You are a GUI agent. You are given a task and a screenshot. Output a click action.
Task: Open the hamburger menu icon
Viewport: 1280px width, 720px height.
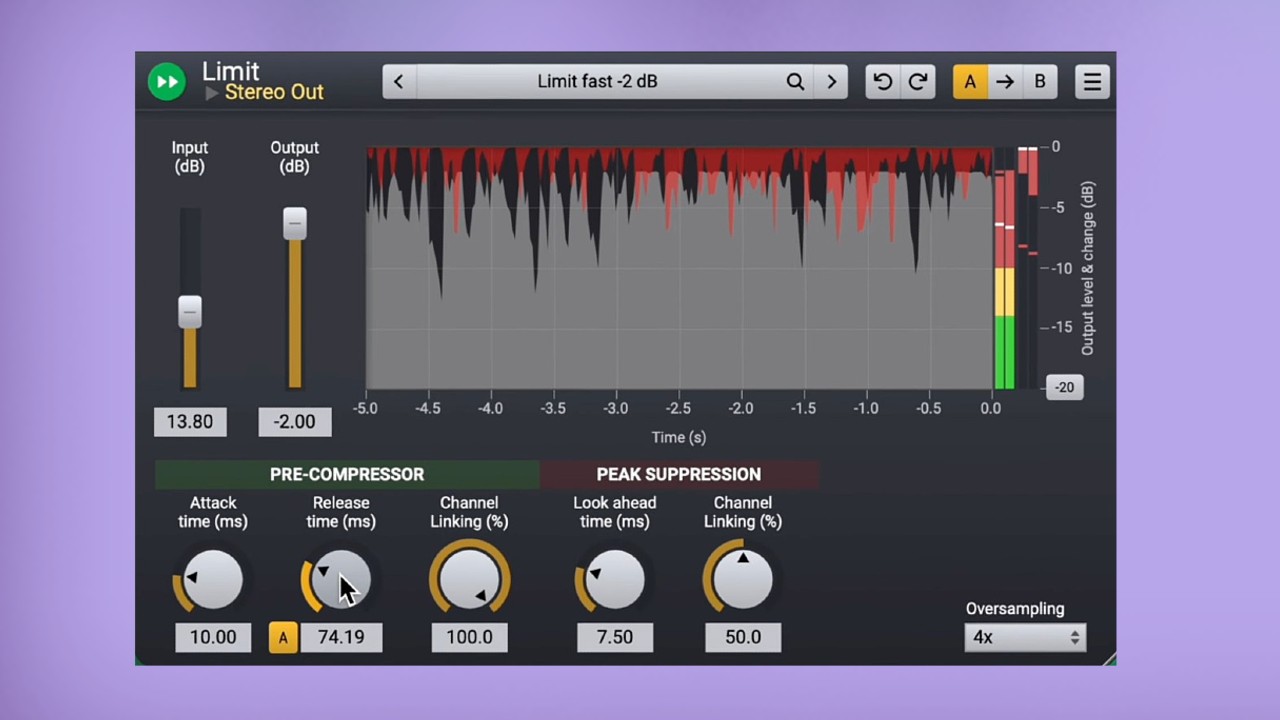[x=1091, y=81]
